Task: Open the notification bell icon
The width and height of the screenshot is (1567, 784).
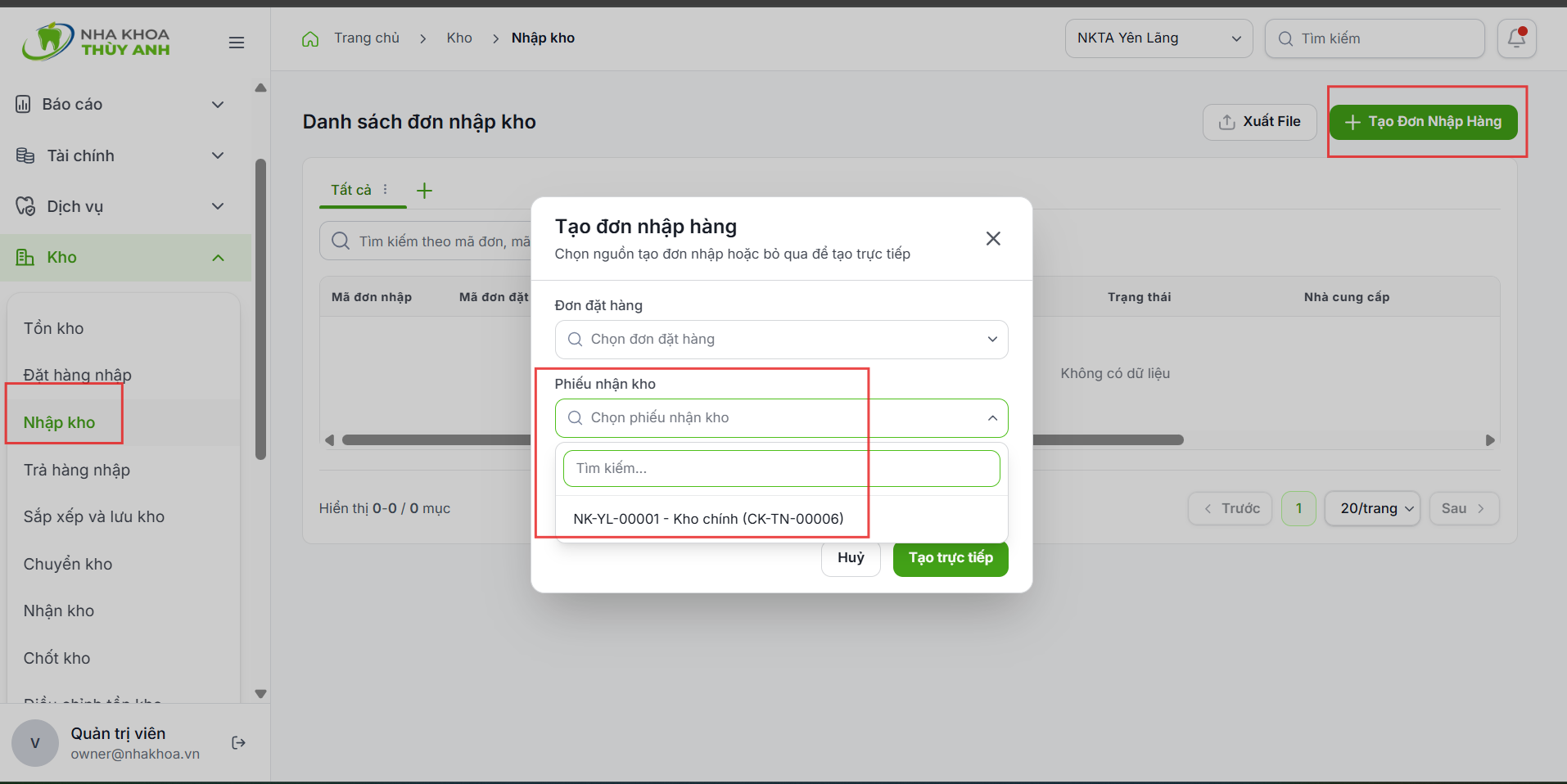Action: click(1516, 38)
